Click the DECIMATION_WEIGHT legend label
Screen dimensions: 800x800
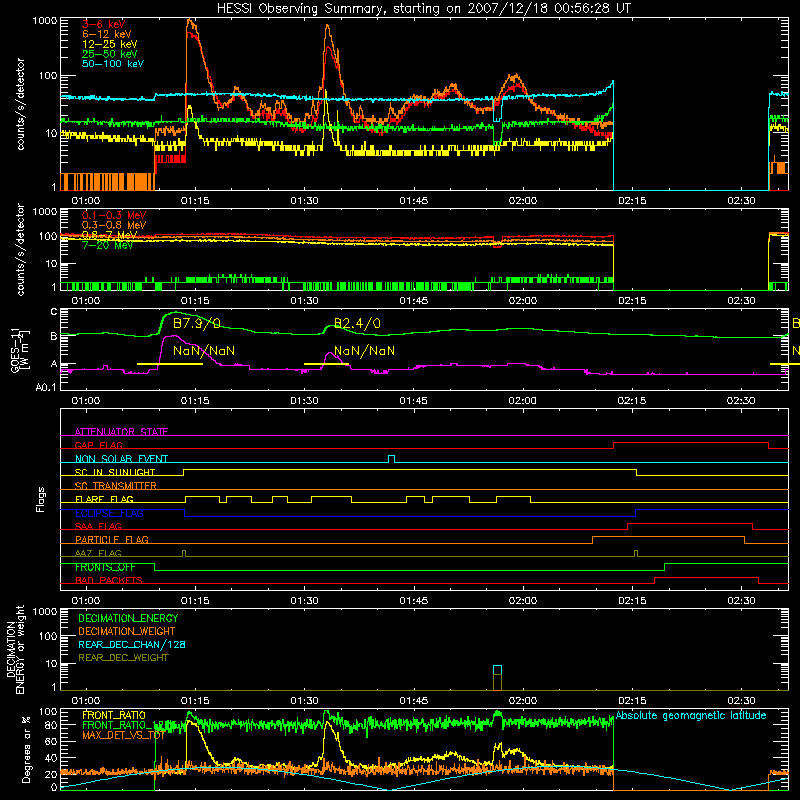tap(127, 631)
